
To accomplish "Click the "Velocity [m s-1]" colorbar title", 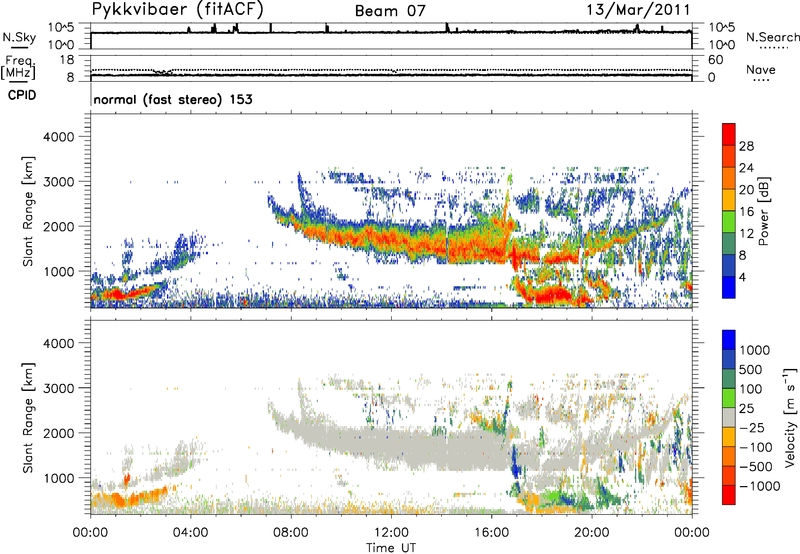I will (790, 417).
